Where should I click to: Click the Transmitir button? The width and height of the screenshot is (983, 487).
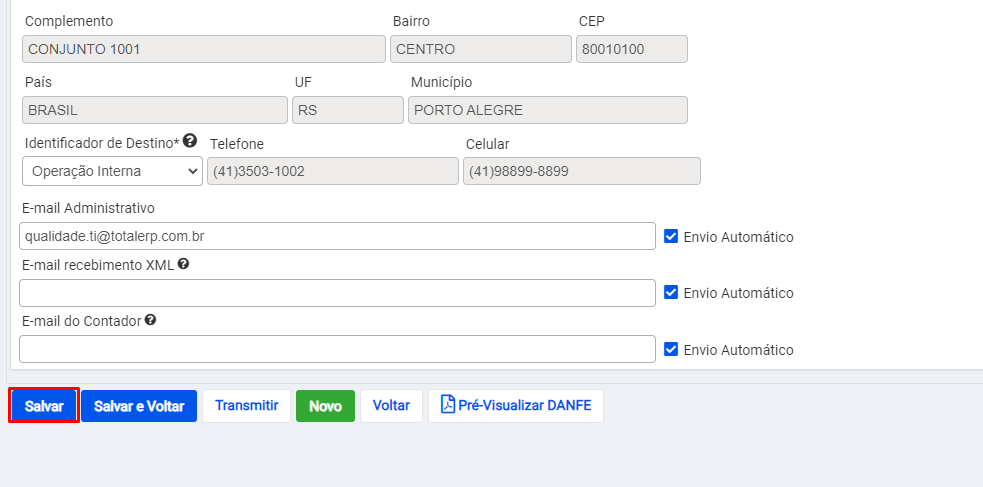pyautogui.click(x=246, y=406)
